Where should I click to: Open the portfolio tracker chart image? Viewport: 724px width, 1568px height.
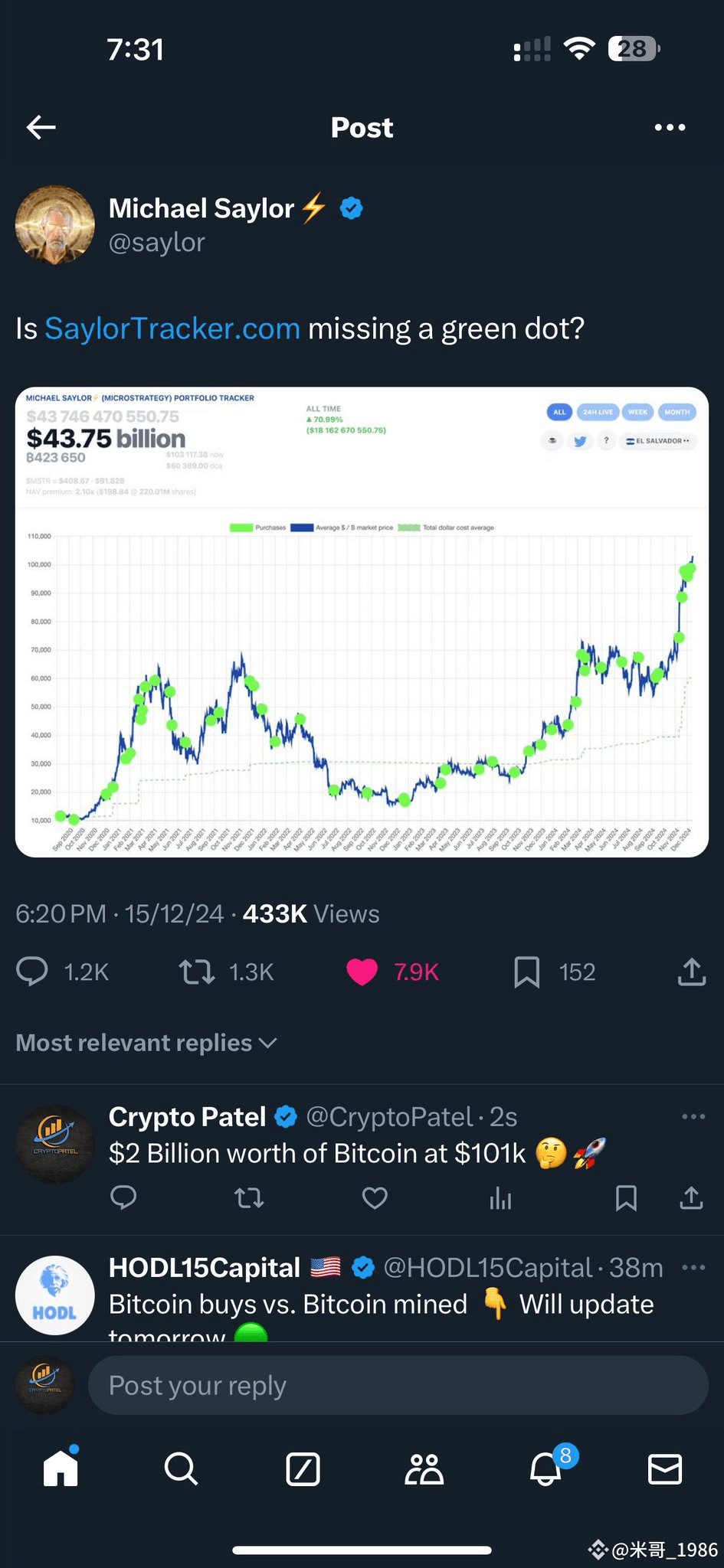[362, 622]
